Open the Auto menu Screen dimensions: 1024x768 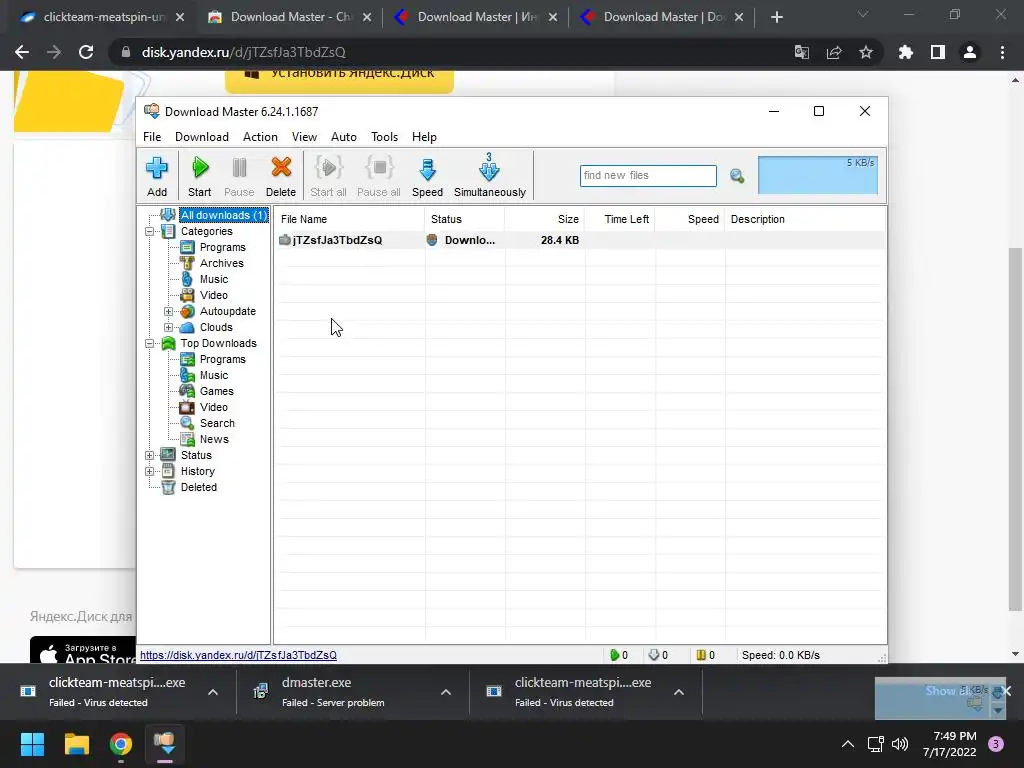[344, 136]
